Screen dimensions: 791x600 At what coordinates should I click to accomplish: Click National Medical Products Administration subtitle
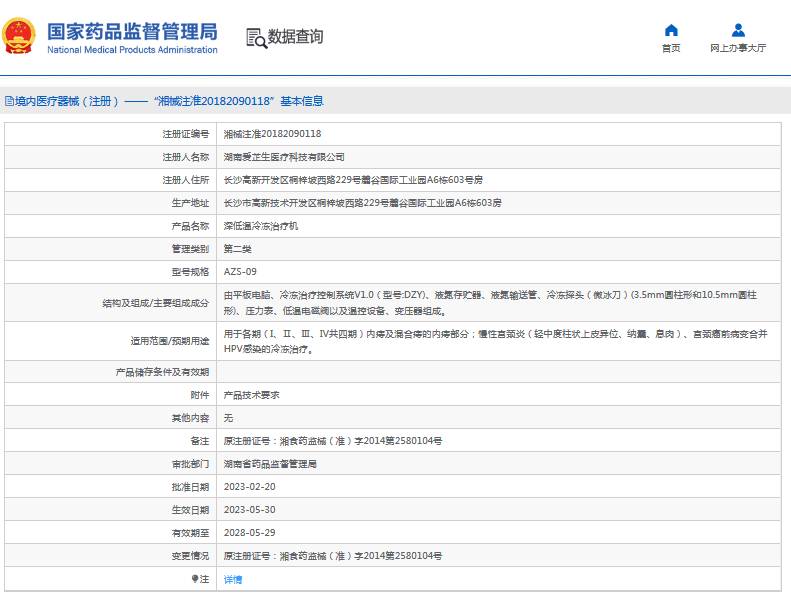coord(132,49)
